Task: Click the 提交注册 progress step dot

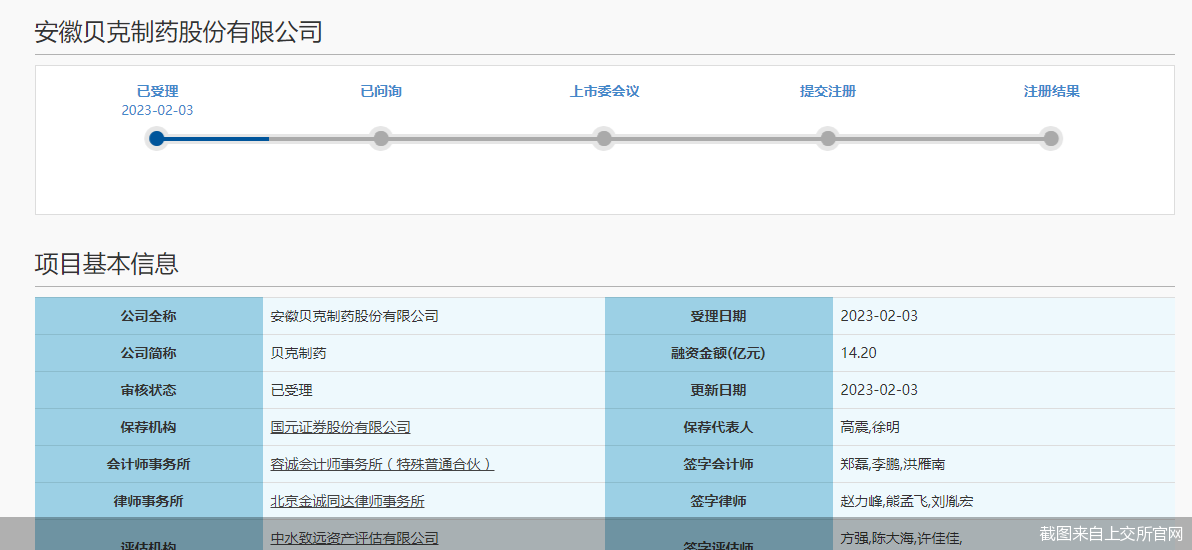Action: [x=827, y=139]
